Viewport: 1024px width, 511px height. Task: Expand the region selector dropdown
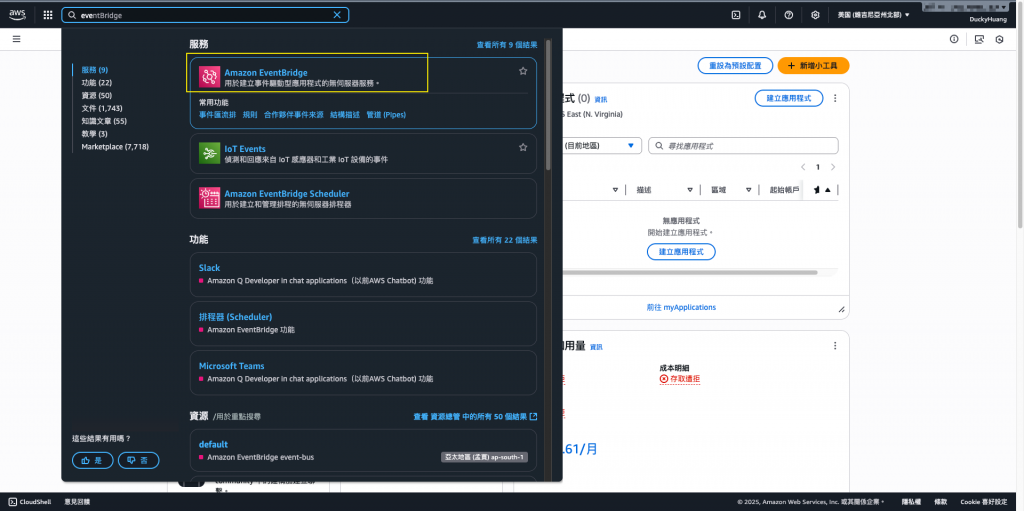873,15
